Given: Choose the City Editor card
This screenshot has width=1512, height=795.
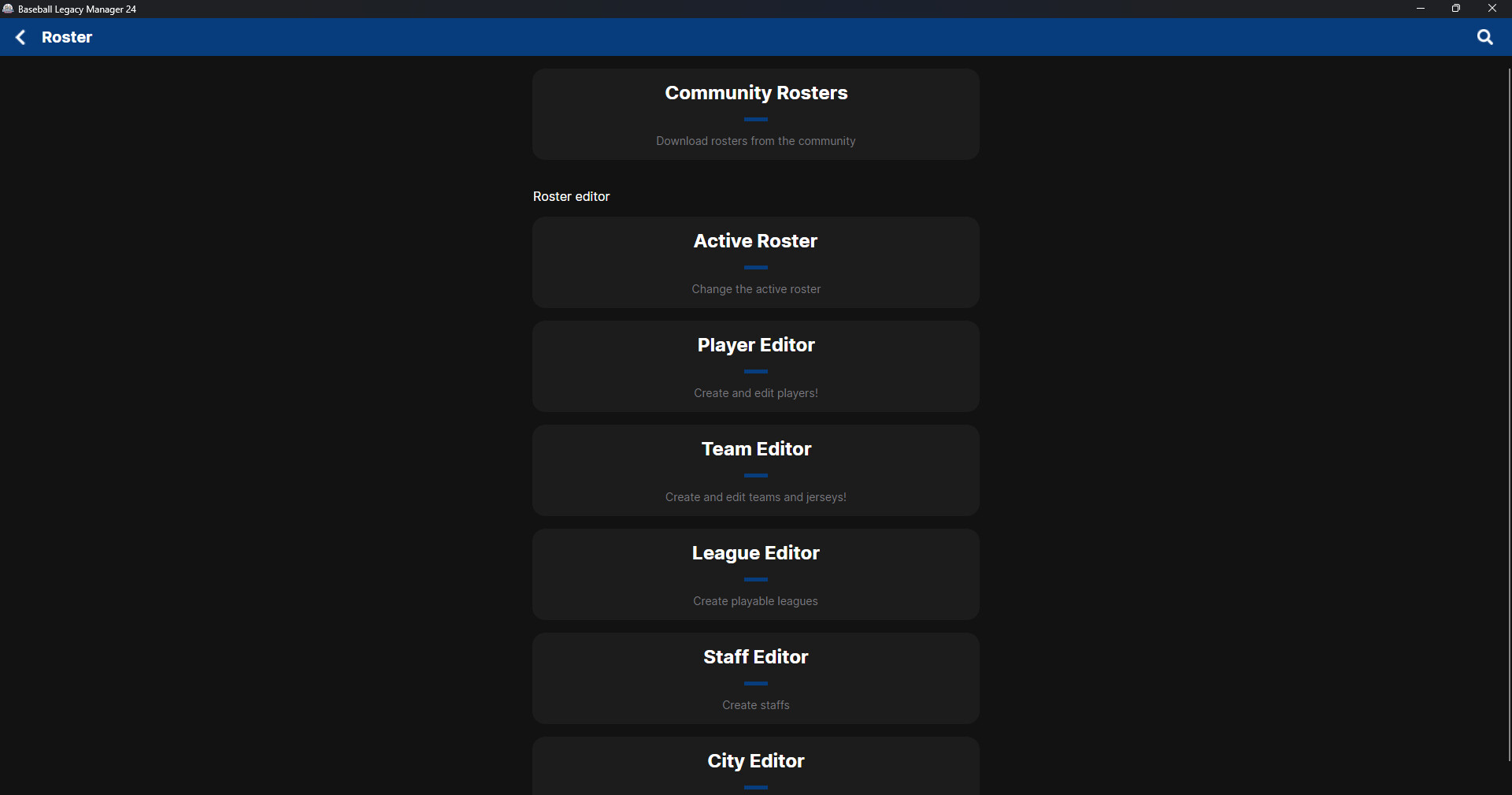Looking at the screenshot, I should click(x=755, y=766).
